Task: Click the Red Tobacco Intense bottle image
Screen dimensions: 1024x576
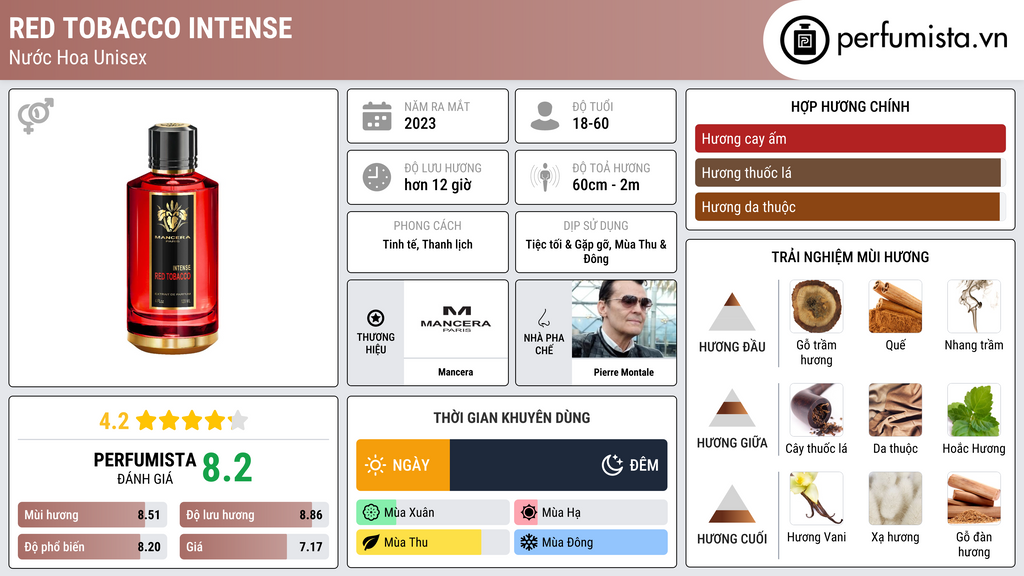Action: coord(173,238)
